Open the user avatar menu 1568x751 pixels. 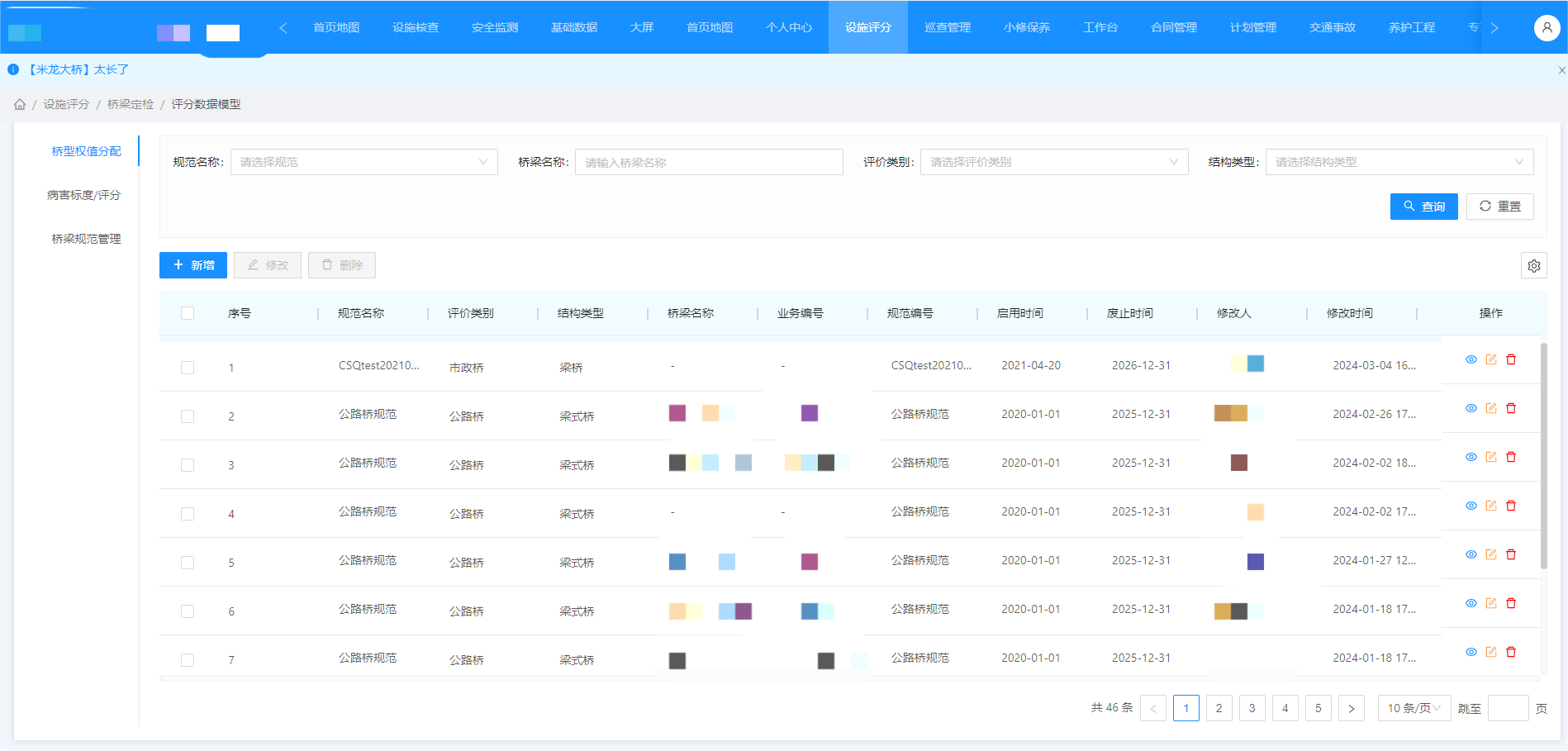click(1547, 27)
